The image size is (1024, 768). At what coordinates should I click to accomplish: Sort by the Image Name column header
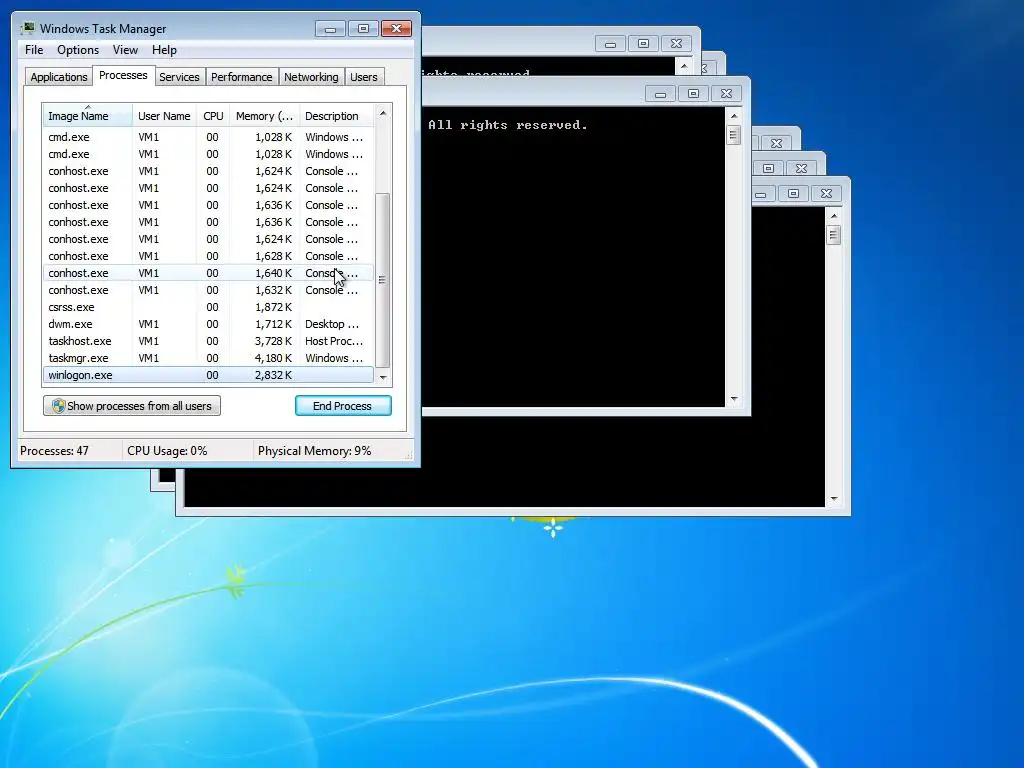(87, 116)
